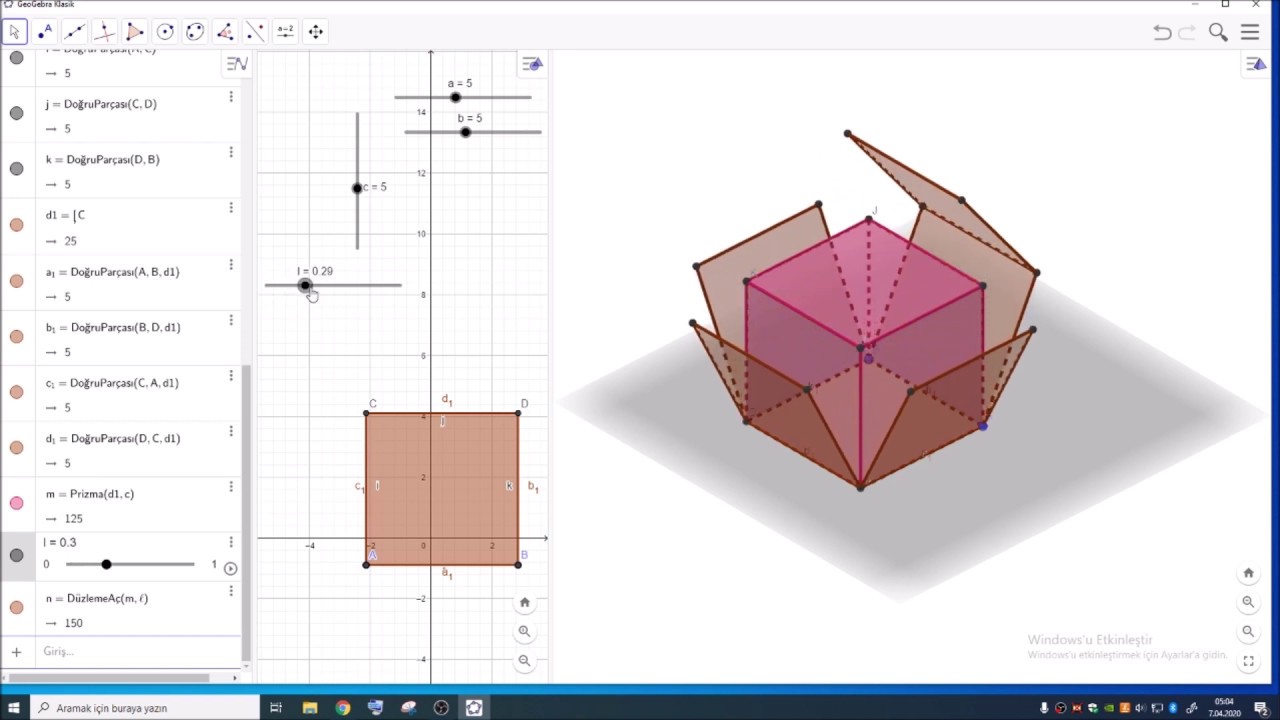Select the Move arrow tool
This screenshot has width=1280, height=720.
[x=14, y=32]
